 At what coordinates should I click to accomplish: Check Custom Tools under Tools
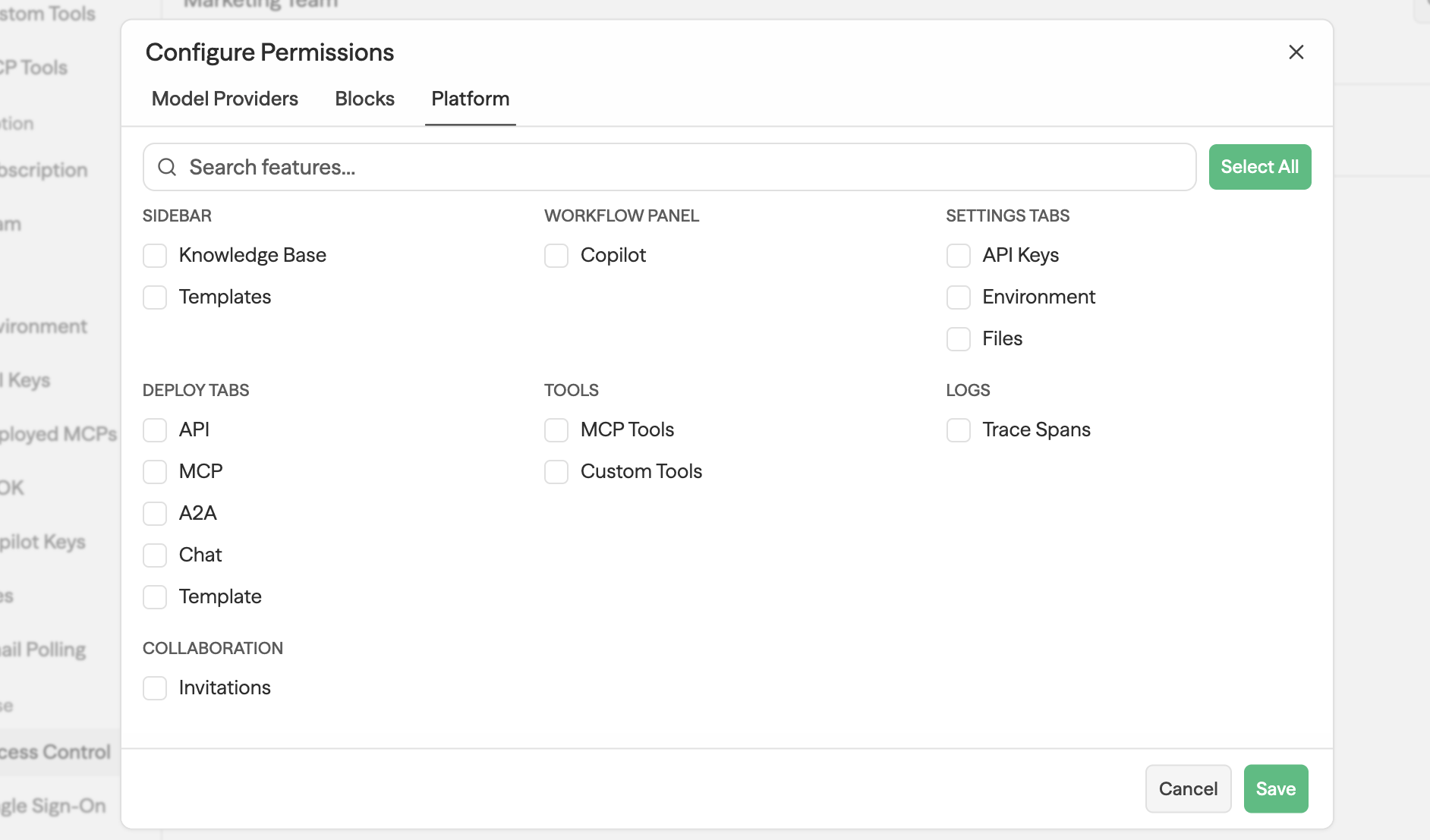(556, 471)
